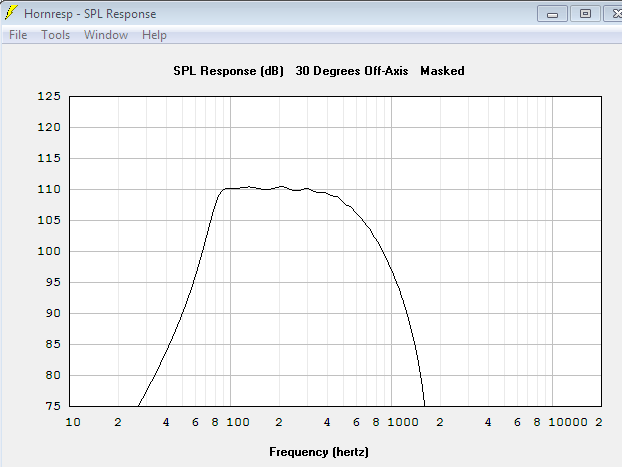This screenshot has width=622, height=467.
Task: Click the 'Frequency (hertz)' axis label
Action: tap(319, 452)
